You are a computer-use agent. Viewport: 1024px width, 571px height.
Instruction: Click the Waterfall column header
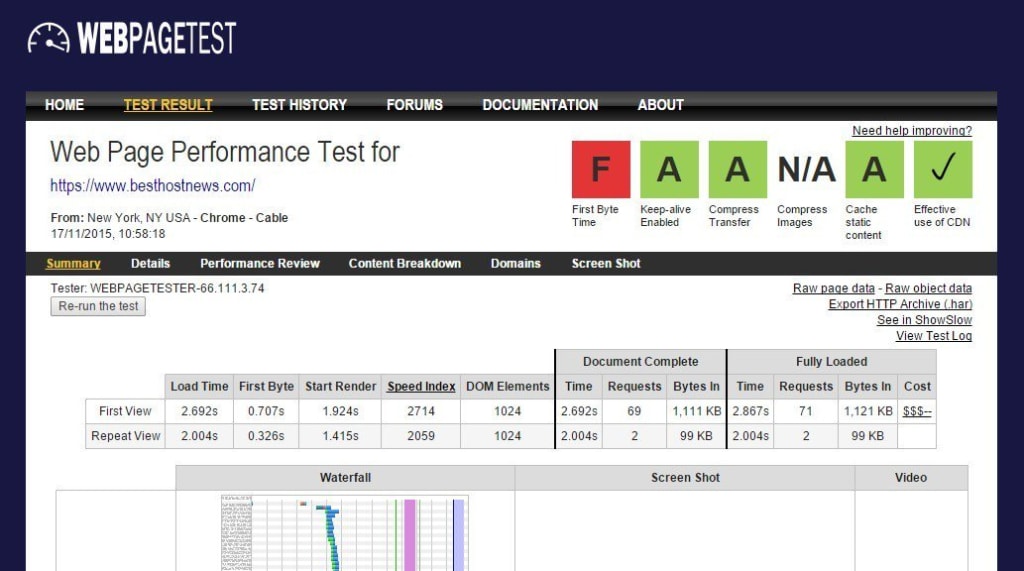pyautogui.click(x=345, y=478)
